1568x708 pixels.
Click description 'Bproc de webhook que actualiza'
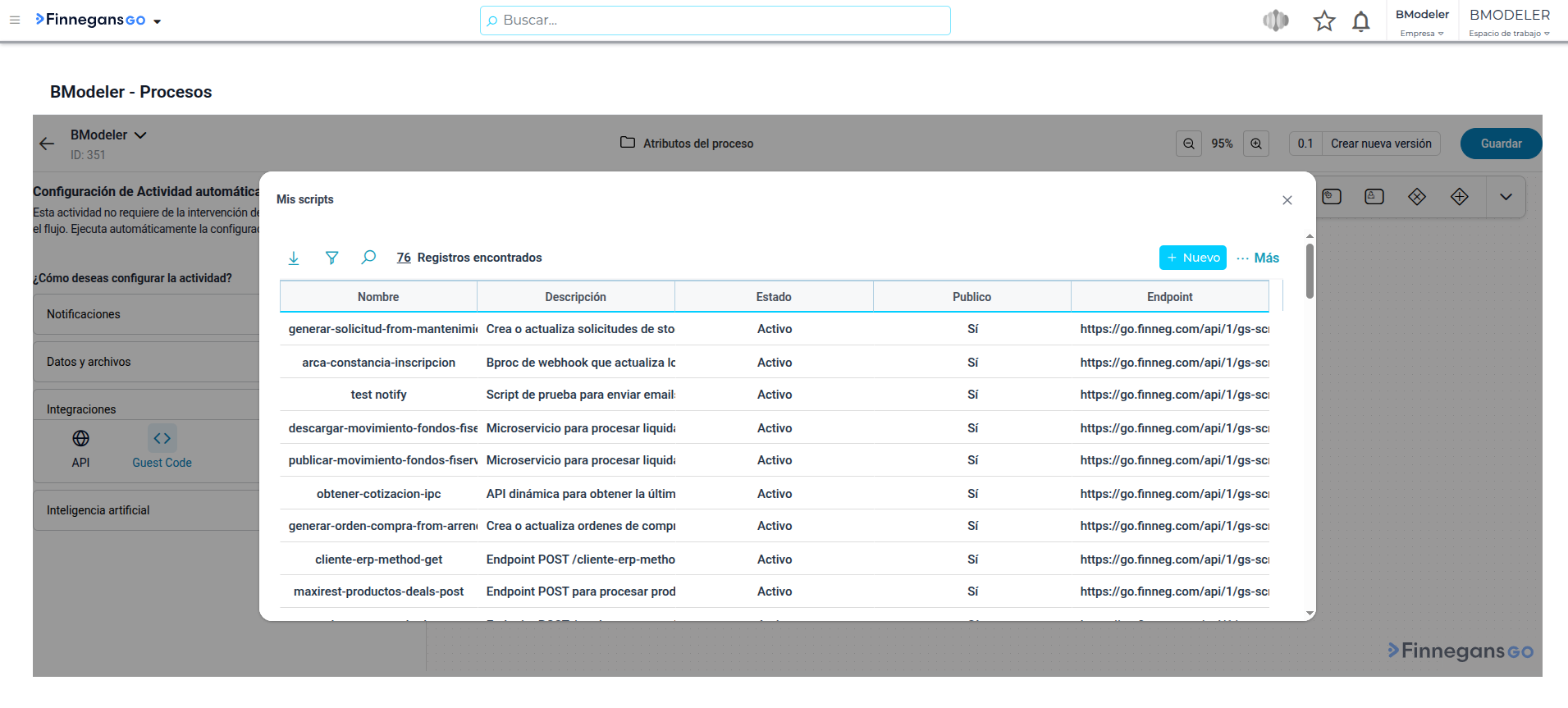click(581, 363)
